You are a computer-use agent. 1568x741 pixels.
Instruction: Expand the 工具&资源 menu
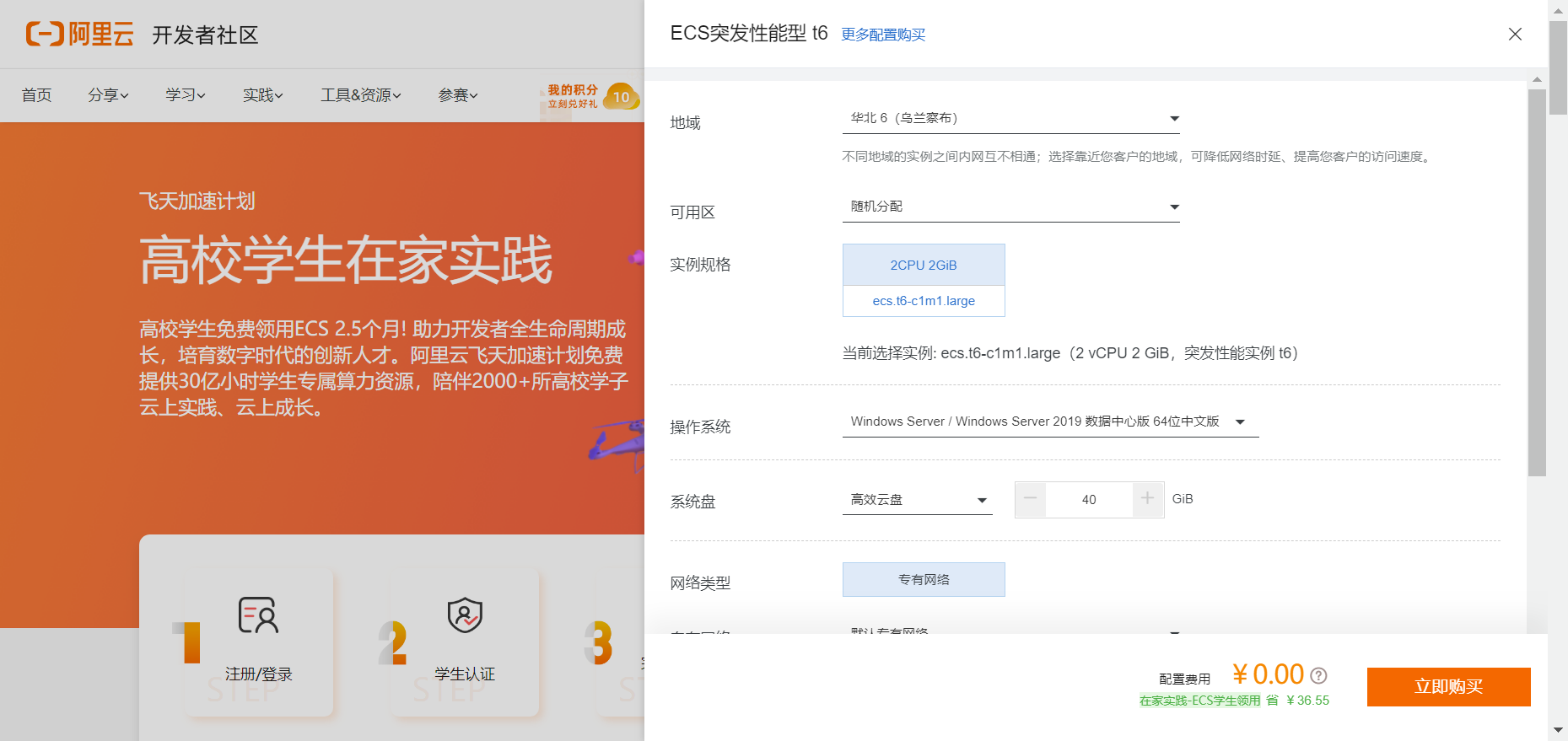(361, 95)
